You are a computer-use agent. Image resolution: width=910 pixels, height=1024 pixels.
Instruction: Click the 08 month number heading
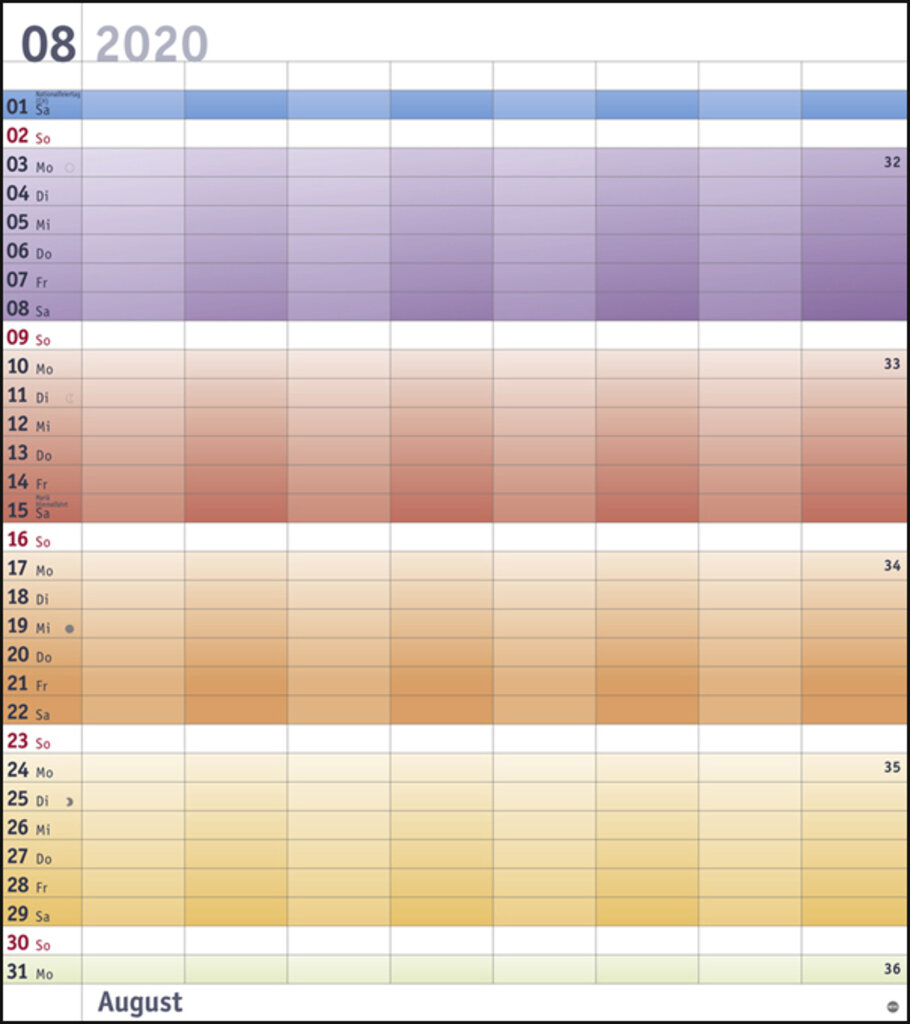point(48,44)
